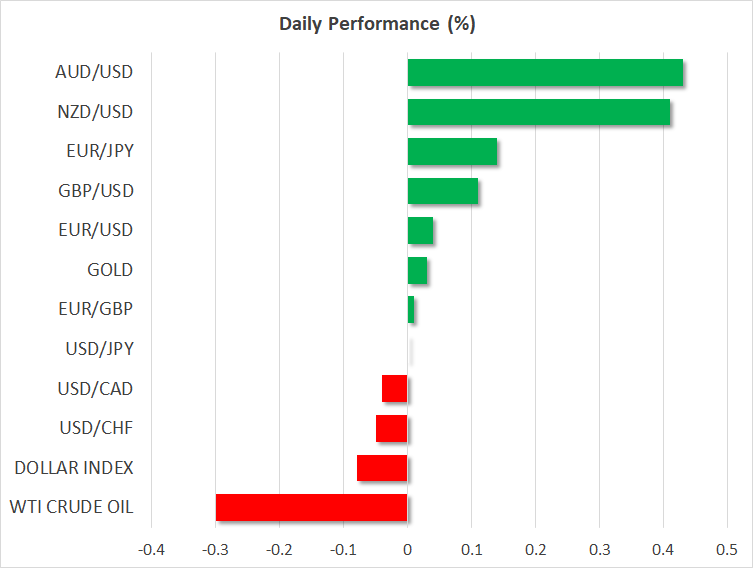This screenshot has height=568, width=753.
Task: Click the 0.5 horizontal axis tick label
Action: pos(727,550)
